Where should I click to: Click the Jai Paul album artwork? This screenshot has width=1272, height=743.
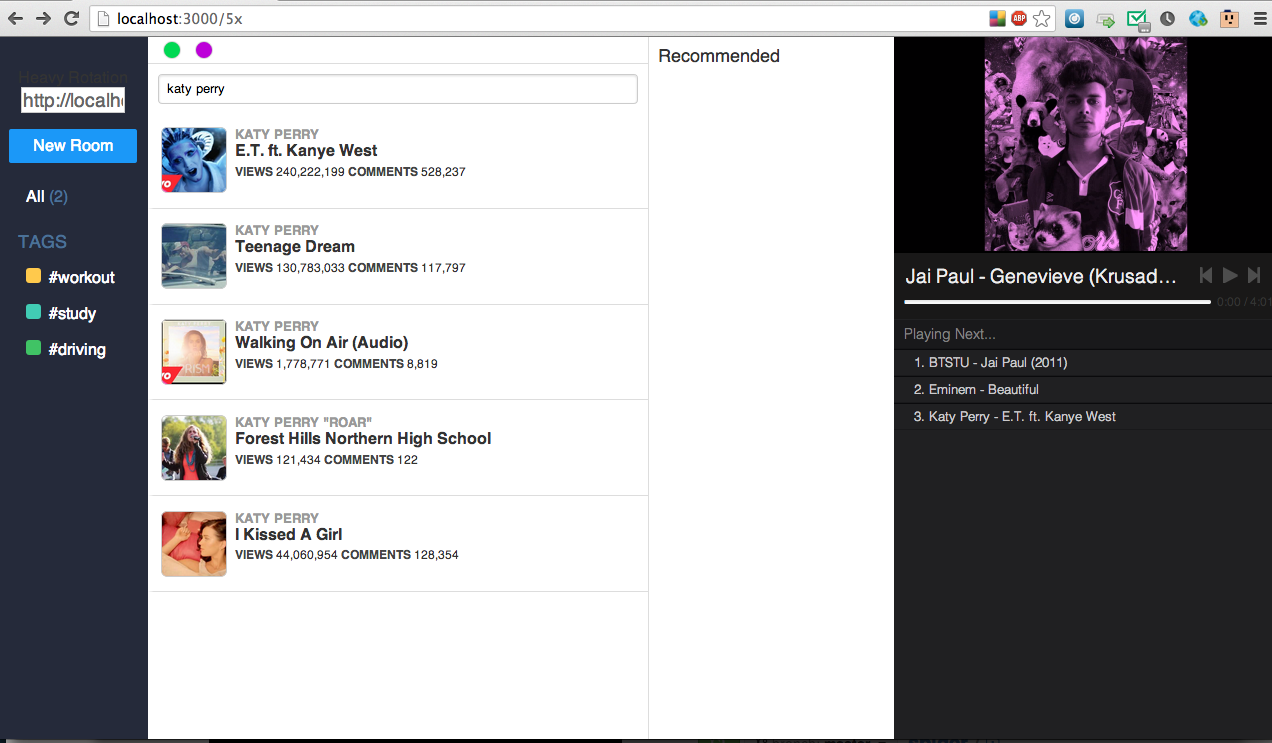[x=1086, y=144]
